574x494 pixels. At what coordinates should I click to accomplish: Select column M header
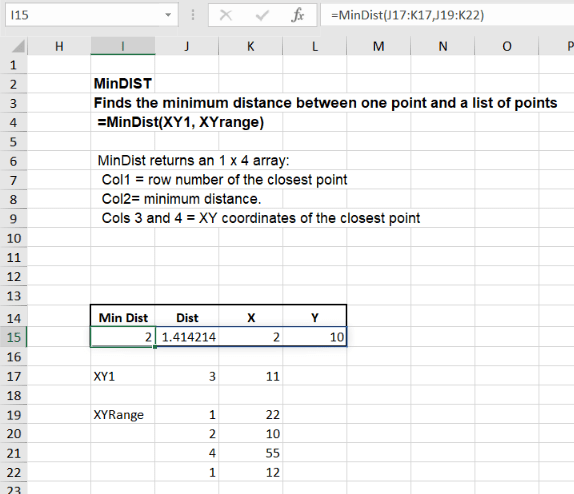(x=379, y=46)
